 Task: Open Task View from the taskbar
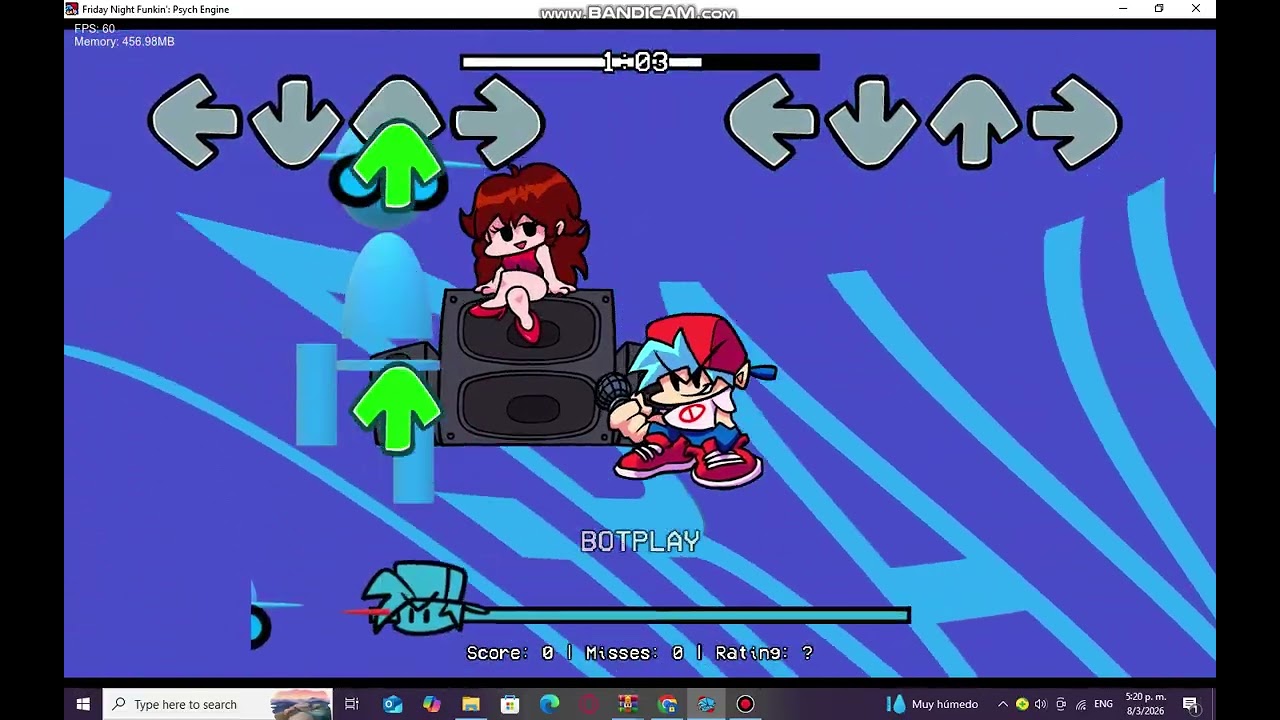352,704
